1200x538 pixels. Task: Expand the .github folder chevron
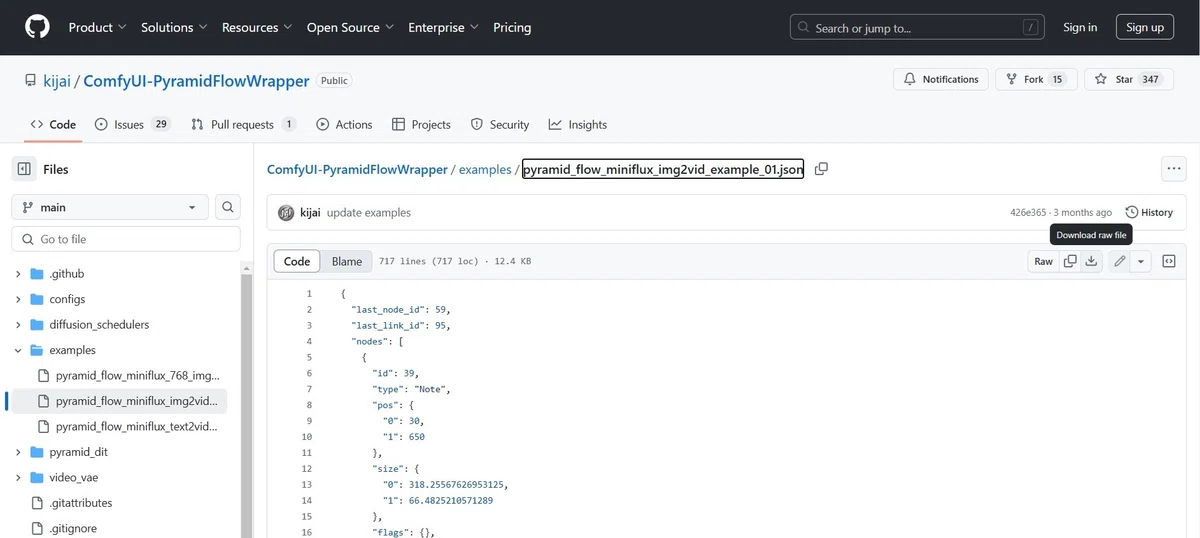pyautogui.click(x=18, y=274)
